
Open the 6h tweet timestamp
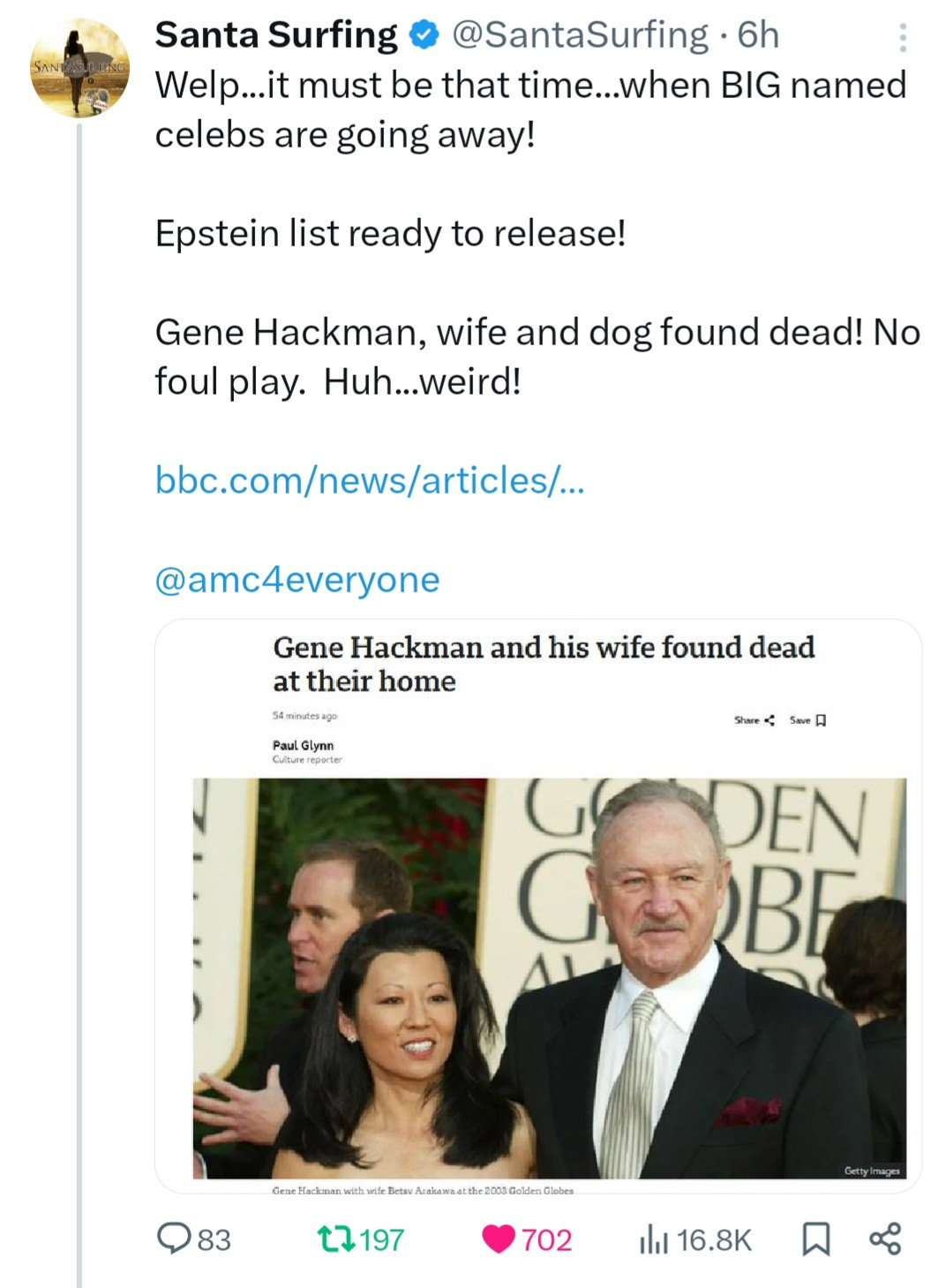click(759, 35)
